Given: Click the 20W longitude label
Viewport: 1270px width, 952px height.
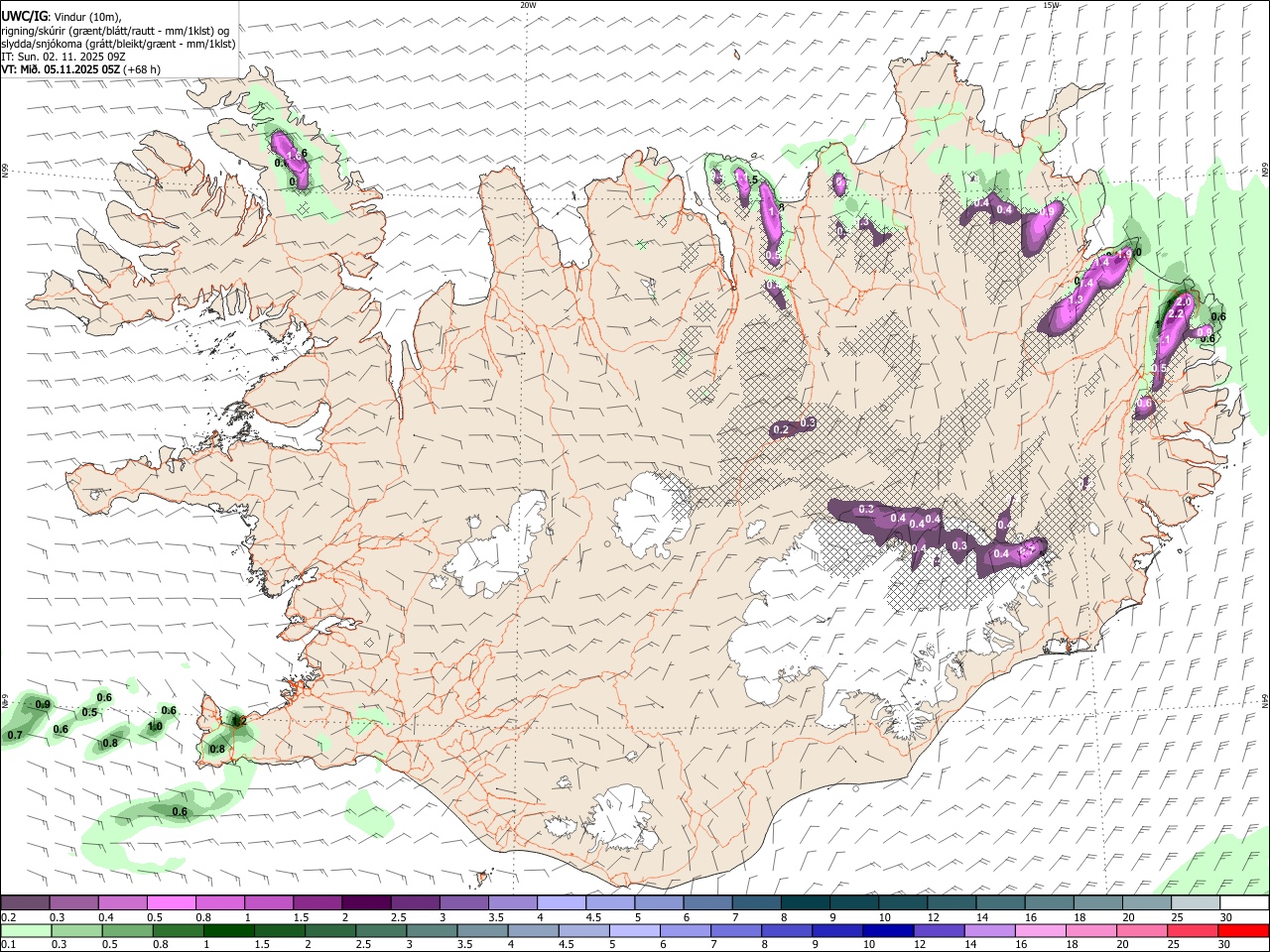Looking at the screenshot, I should point(528,5).
